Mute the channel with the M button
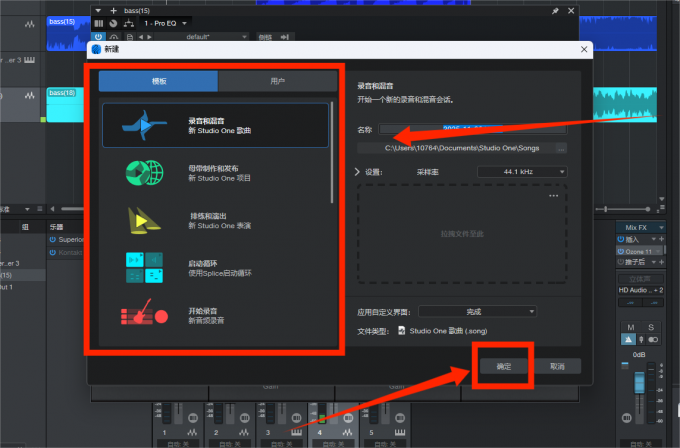The width and height of the screenshot is (680, 448). 630,328
